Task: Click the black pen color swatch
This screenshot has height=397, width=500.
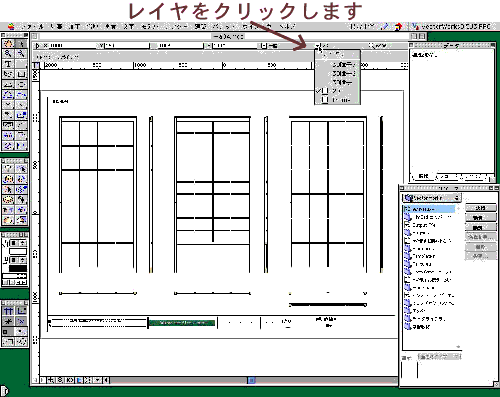Action: (18, 268)
